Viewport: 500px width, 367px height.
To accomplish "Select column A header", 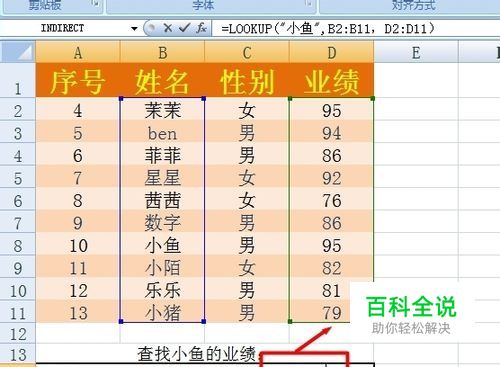I will point(78,52).
